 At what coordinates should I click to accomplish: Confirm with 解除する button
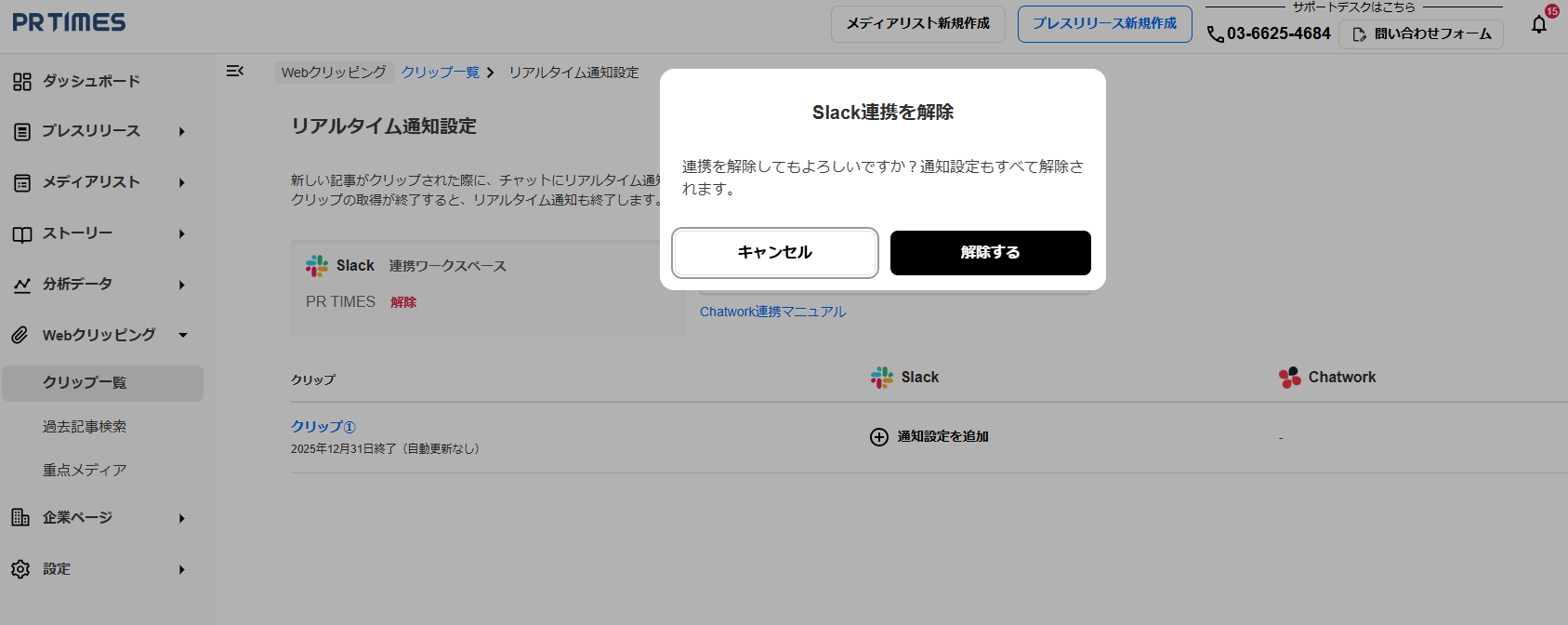[x=991, y=253]
